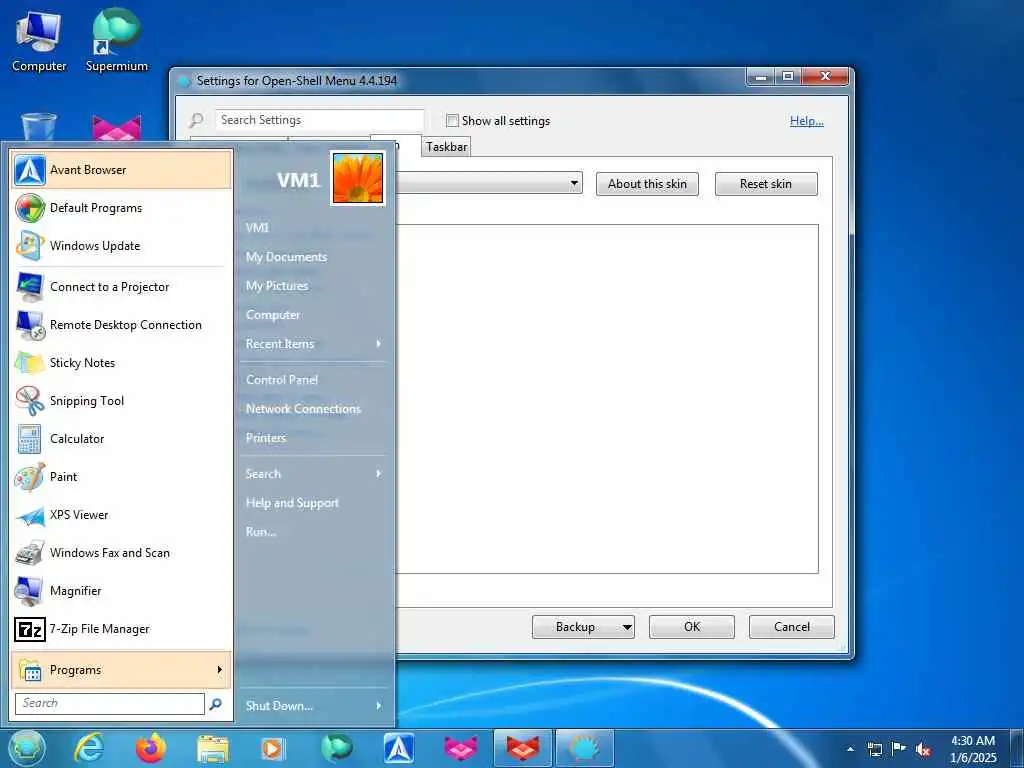Screen dimensions: 1024x768
Task: Launch Sticky Notes
Action: click(121, 362)
